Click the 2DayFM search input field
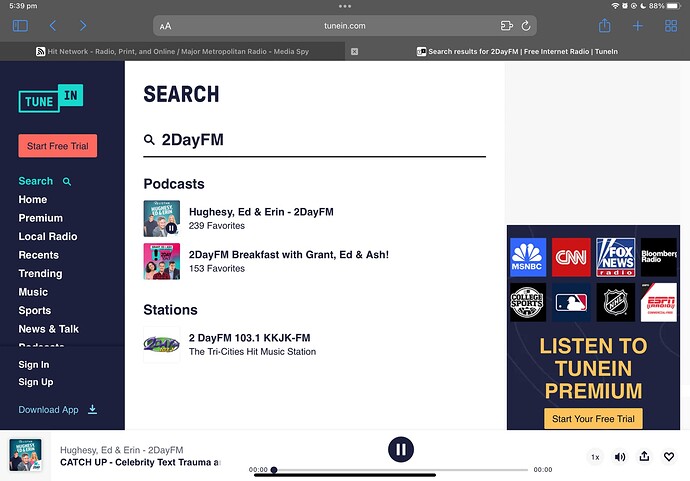 click(x=315, y=140)
